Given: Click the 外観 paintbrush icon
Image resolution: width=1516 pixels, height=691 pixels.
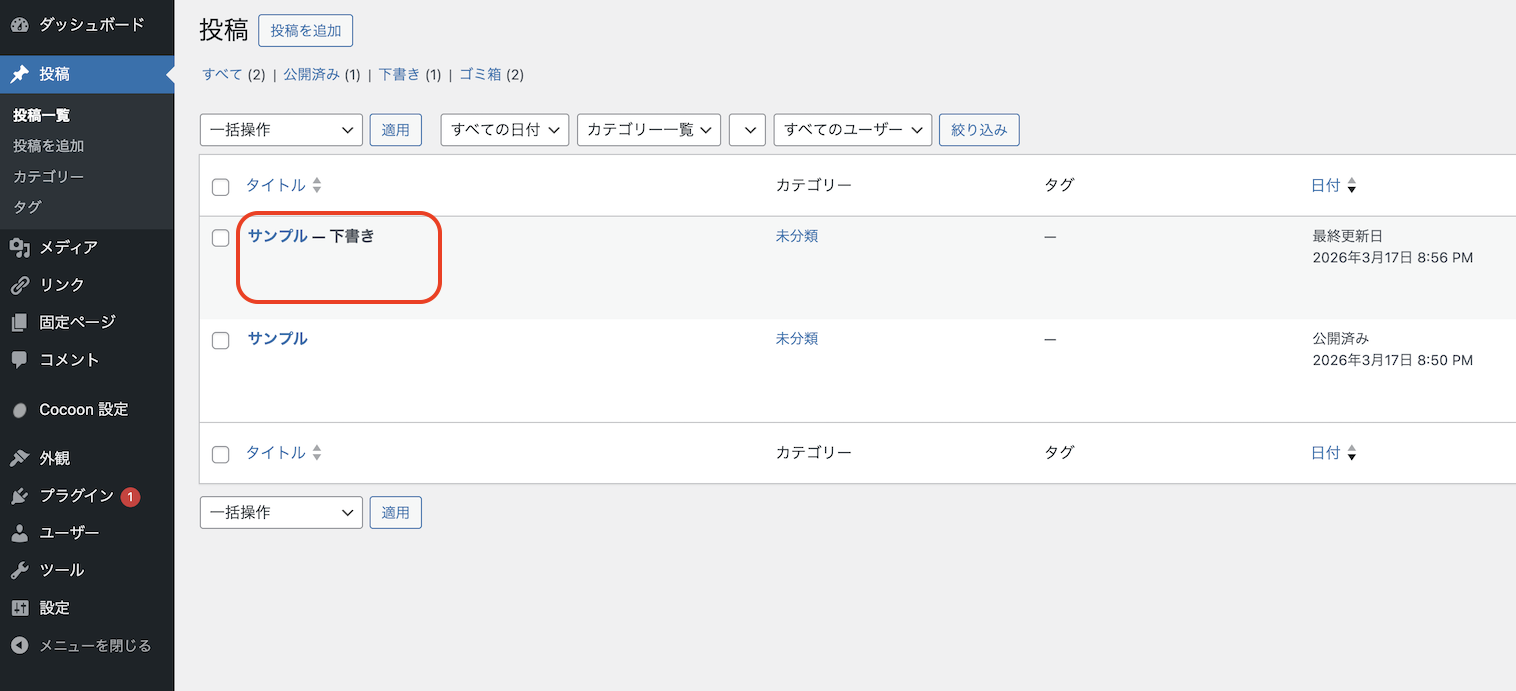Looking at the screenshot, I should click(19, 459).
